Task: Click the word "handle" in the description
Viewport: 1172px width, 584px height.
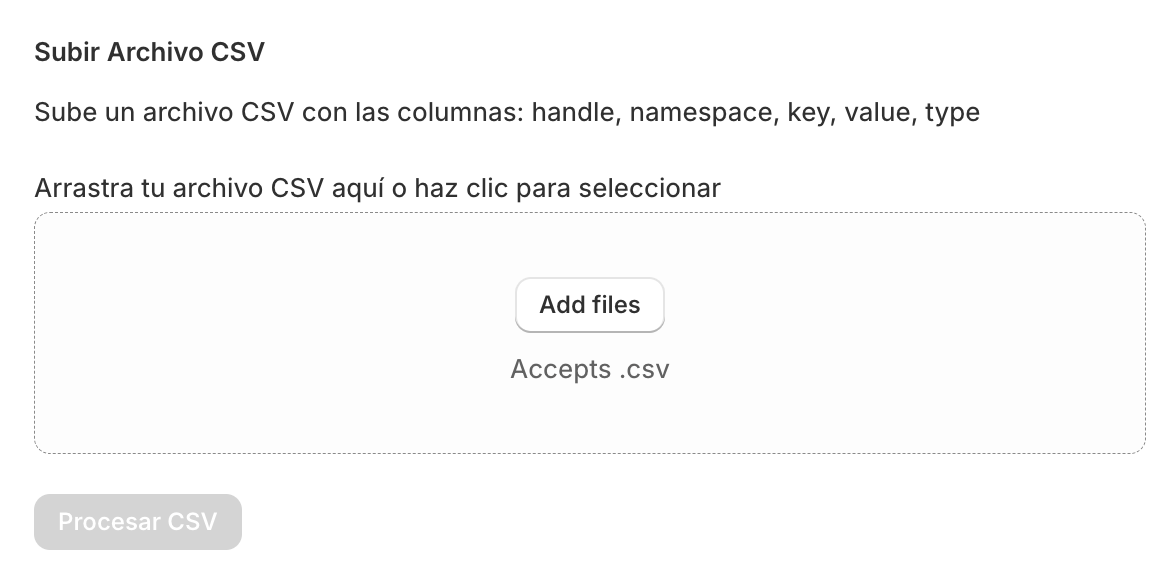Action: (x=575, y=113)
